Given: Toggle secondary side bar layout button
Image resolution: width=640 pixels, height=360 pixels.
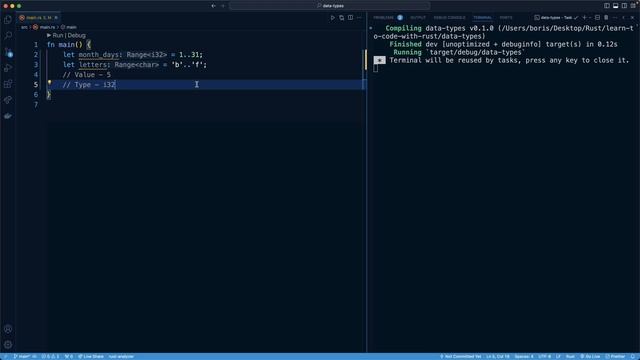Looking at the screenshot, I should [624, 6].
